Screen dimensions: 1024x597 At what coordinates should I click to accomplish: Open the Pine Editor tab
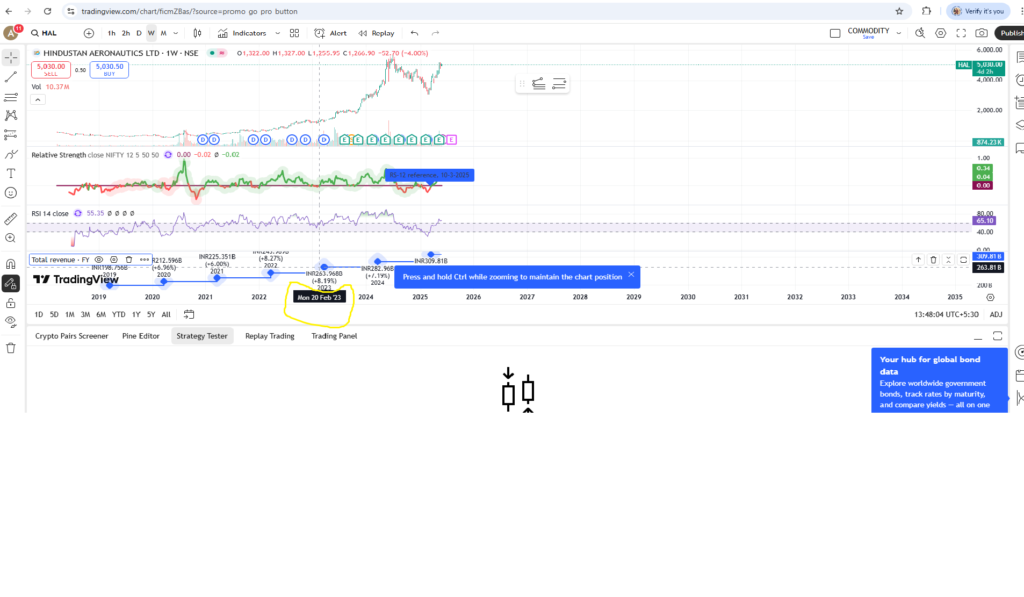pos(140,336)
